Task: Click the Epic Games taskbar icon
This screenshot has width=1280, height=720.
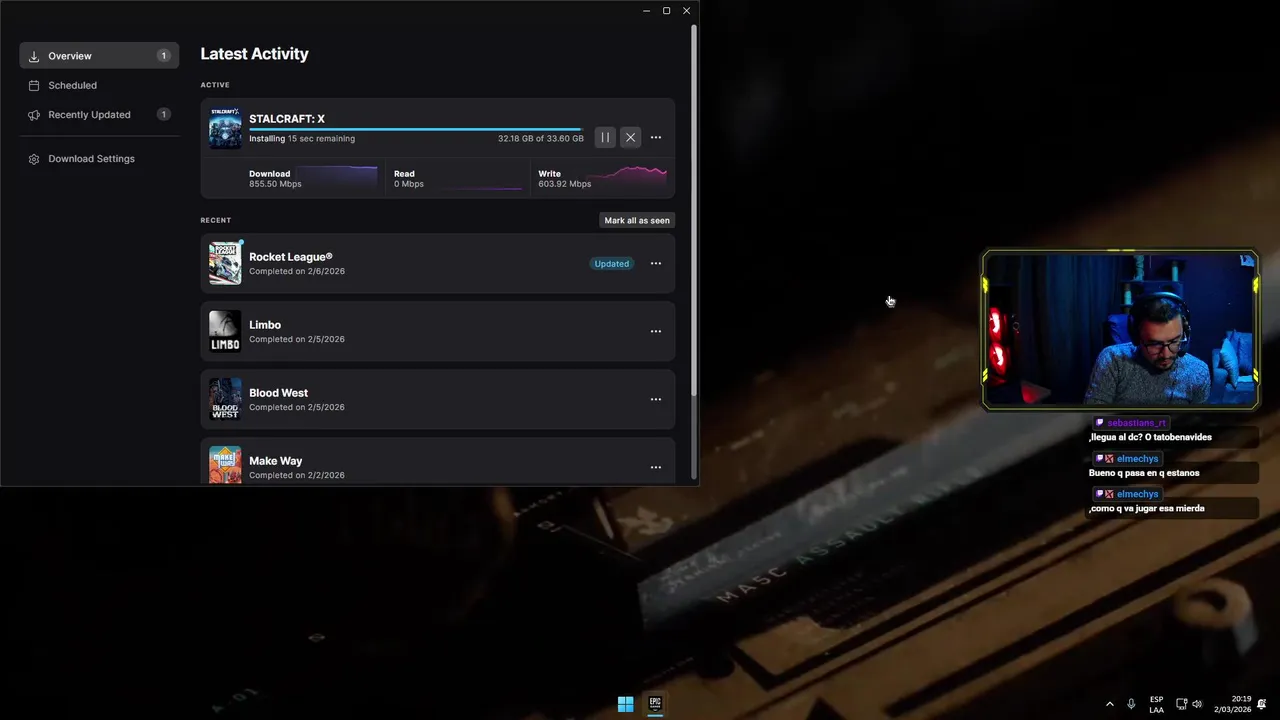Action: click(x=655, y=704)
